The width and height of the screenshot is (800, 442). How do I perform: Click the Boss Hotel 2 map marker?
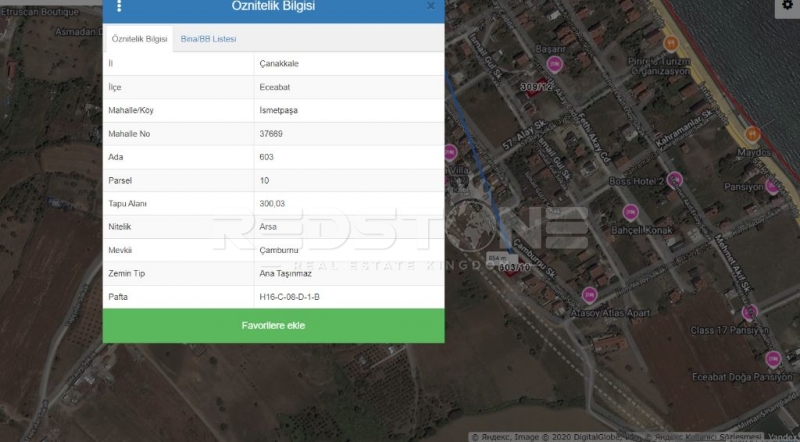tap(674, 180)
